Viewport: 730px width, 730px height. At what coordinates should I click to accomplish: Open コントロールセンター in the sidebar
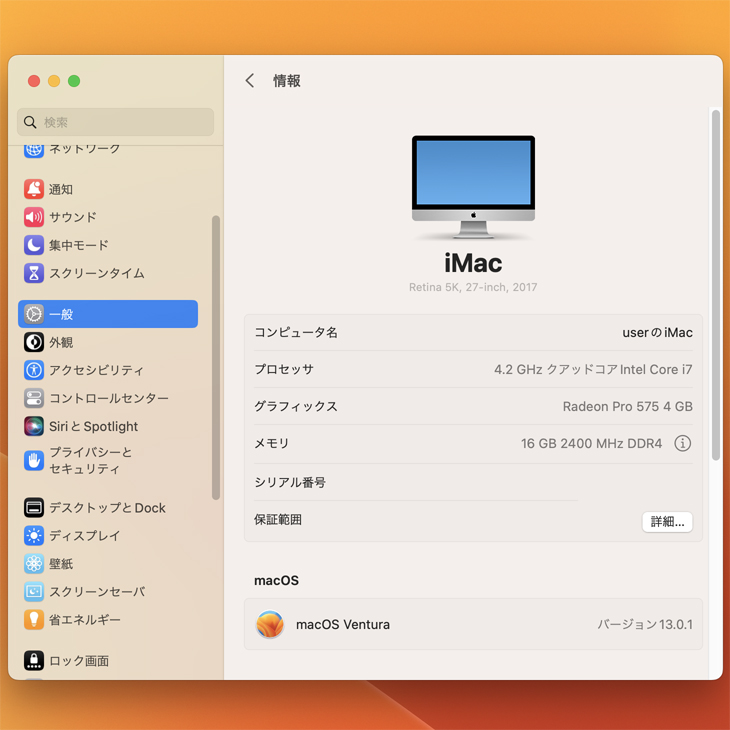(108, 398)
